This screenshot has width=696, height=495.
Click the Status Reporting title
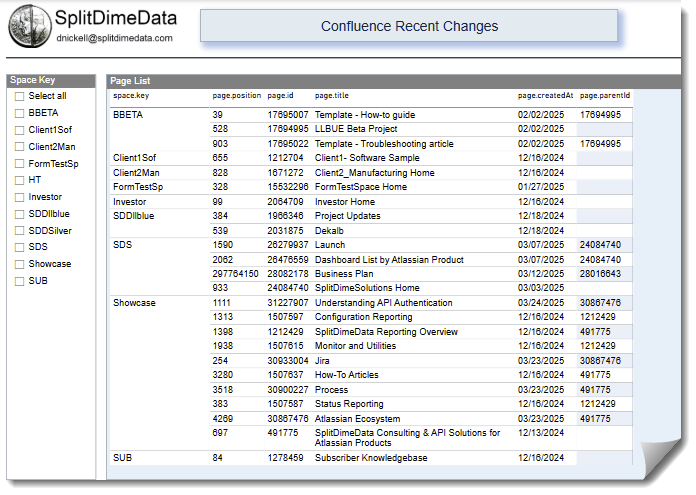pyautogui.click(x=349, y=404)
